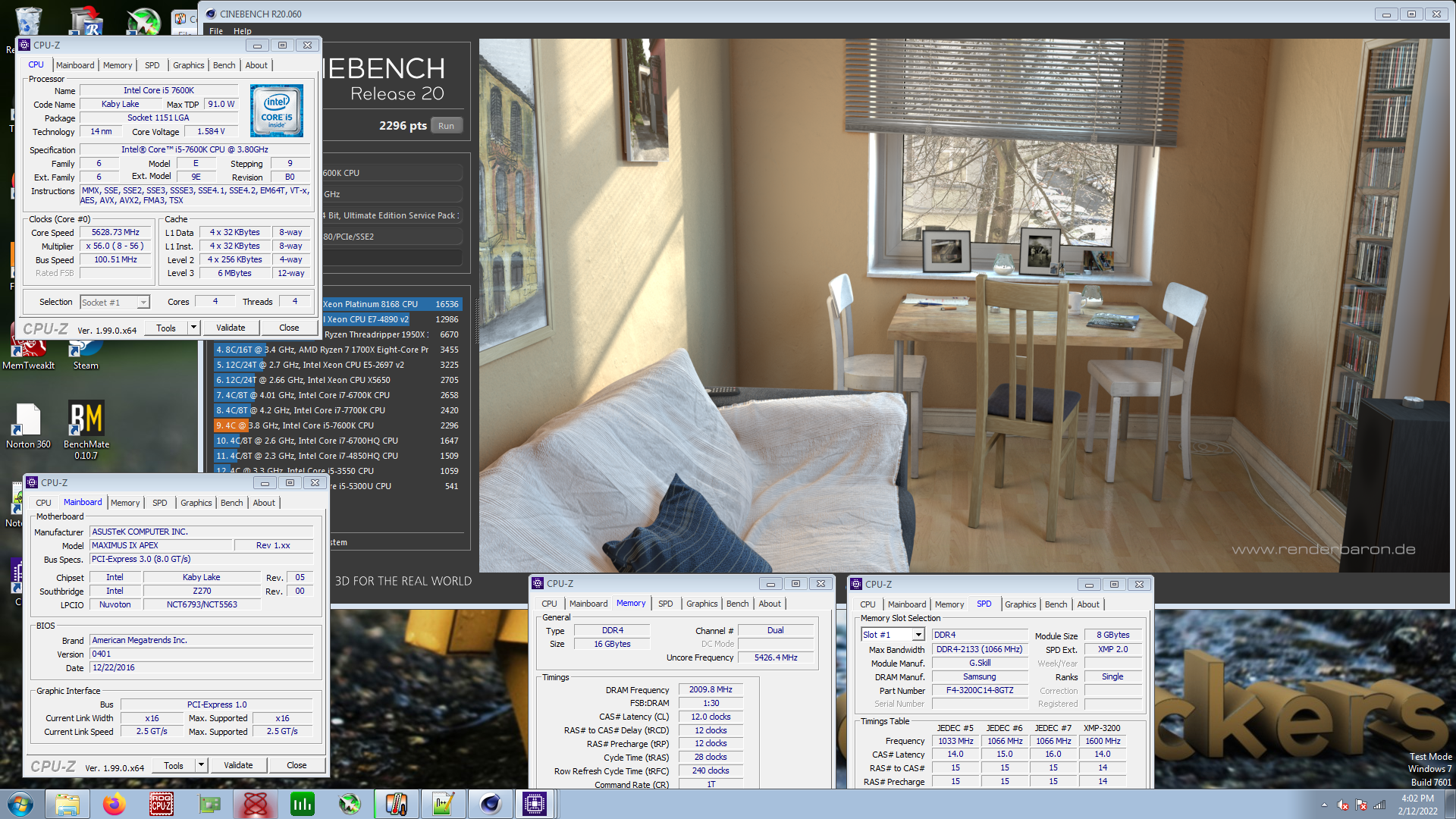1456x819 pixels.
Task: Click the taskbar clock showing 4:02 PM
Action: point(1417,804)
